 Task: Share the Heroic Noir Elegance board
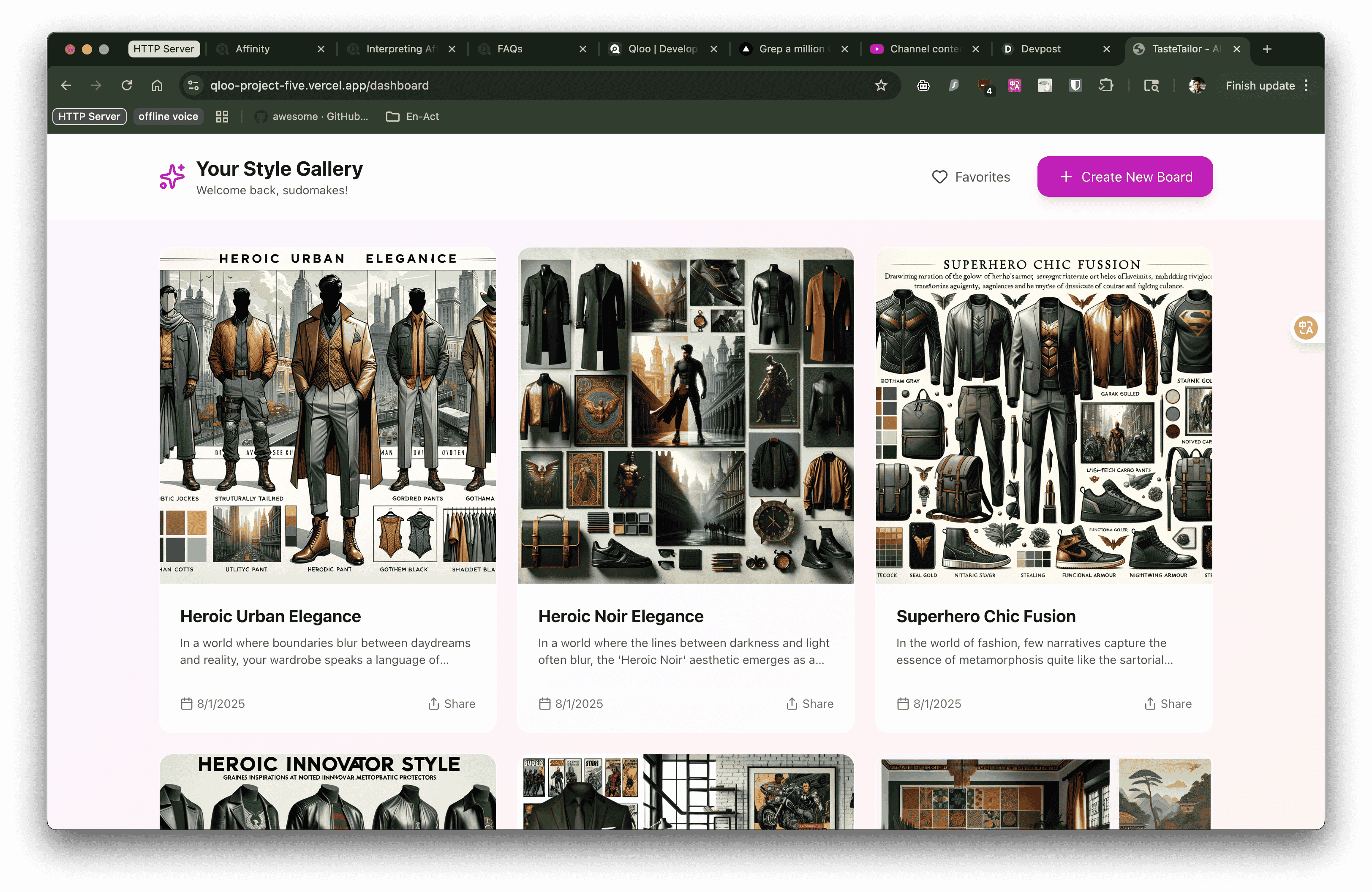(x=809, y=704)
